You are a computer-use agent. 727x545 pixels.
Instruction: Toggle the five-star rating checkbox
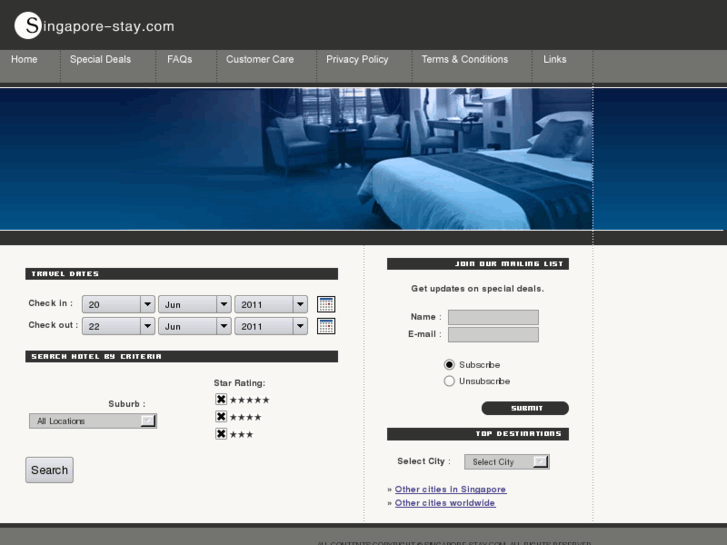pos(221,399)
